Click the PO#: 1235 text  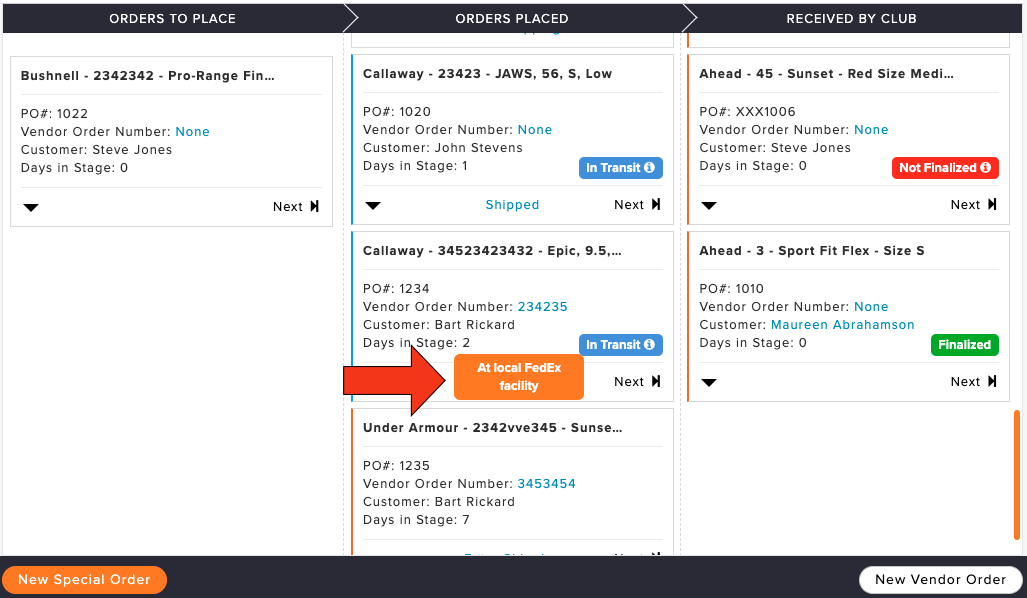click(396, 465)
